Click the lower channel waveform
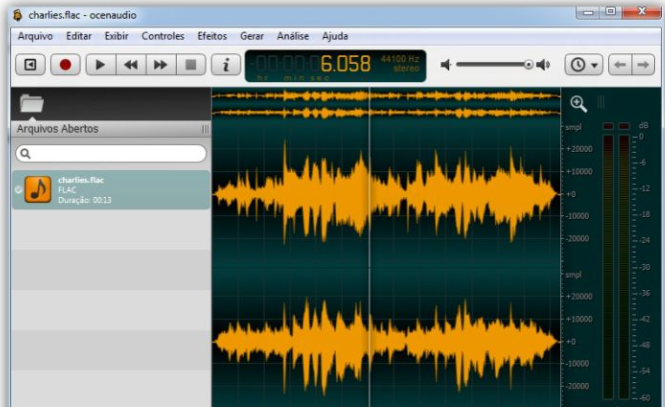The width and height of the screenshot is (665, 407). (x=386, y=342)
